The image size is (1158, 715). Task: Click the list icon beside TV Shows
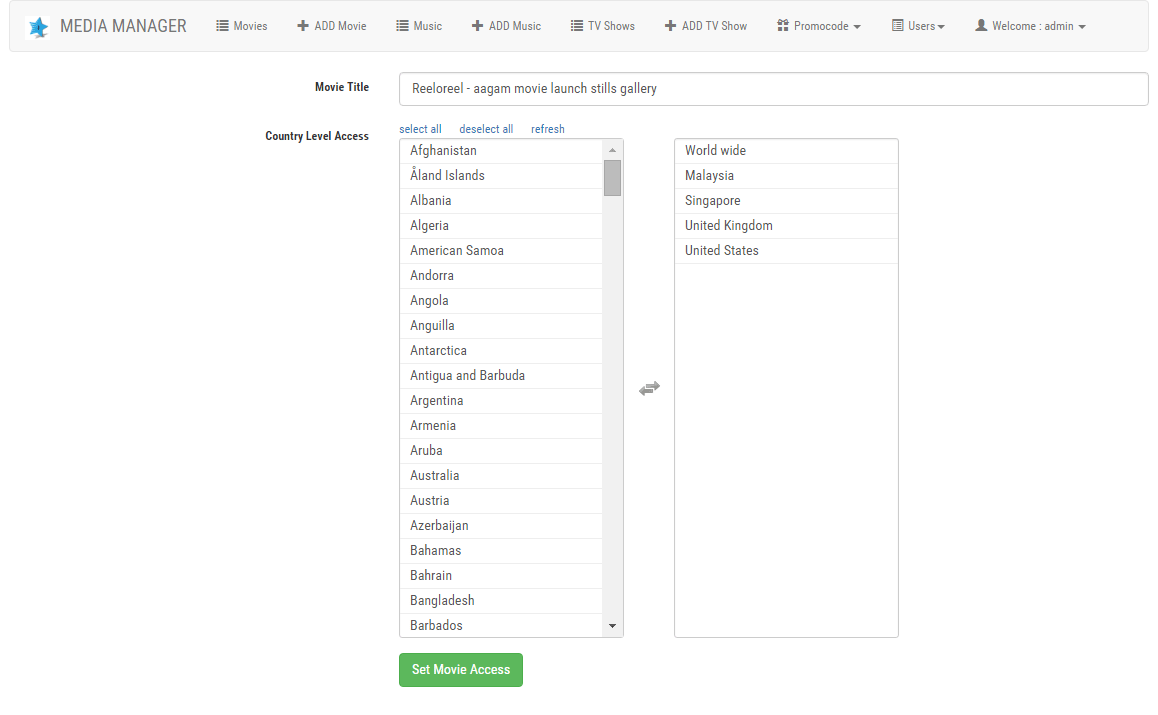tap(577, 26)
